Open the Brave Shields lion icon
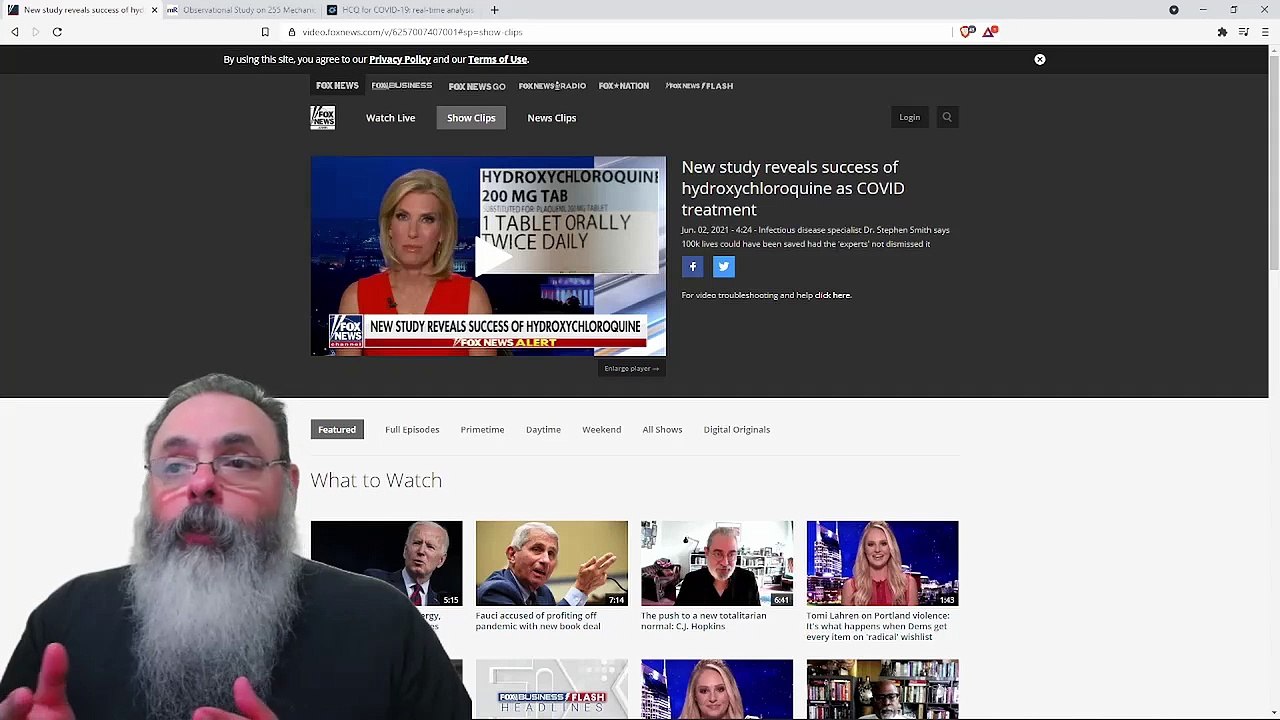This screenshot has height=720, width=1280. pyautogui.click(x=966, y=32)
